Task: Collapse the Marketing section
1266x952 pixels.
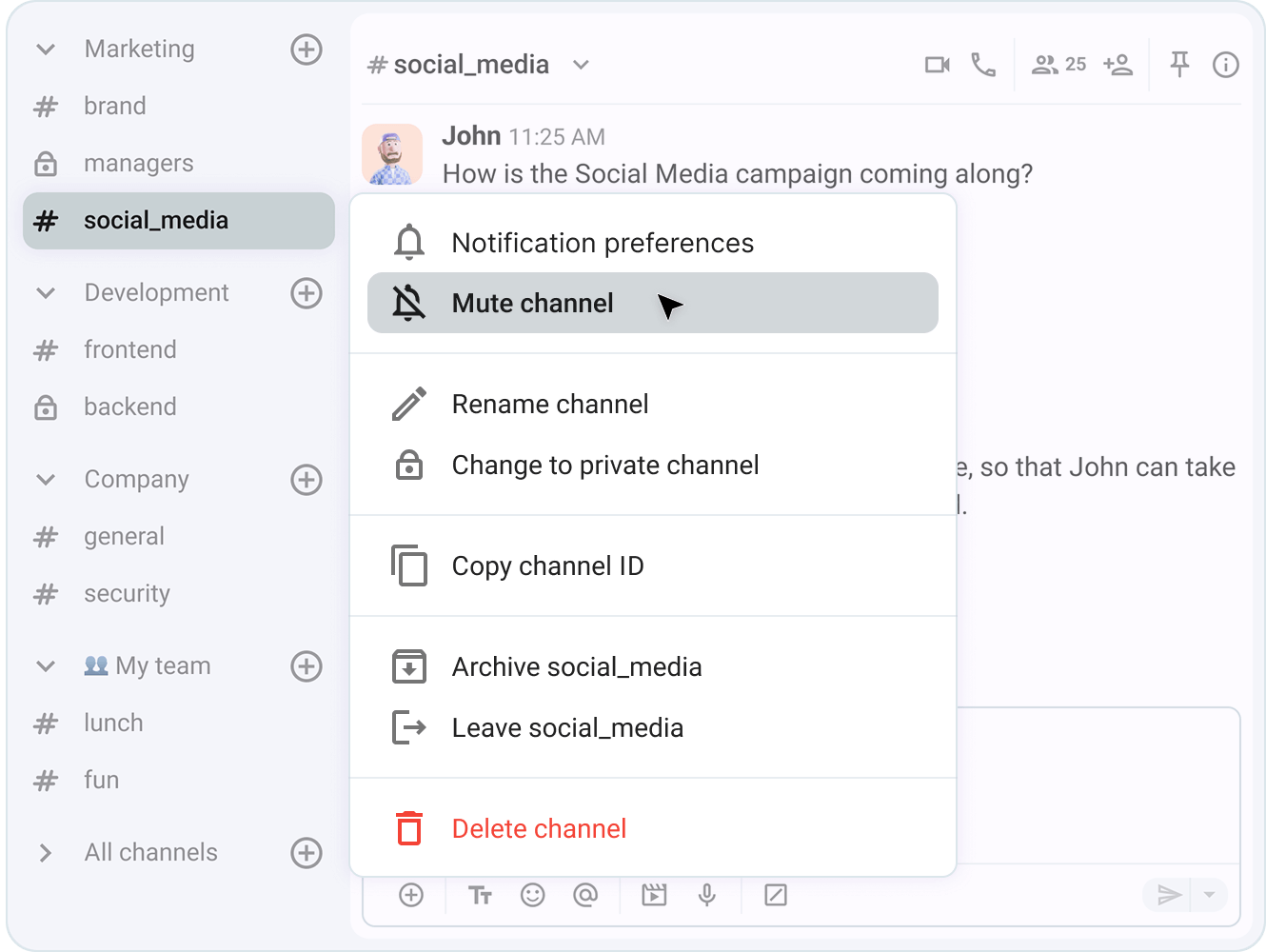Action: [45, 49]
